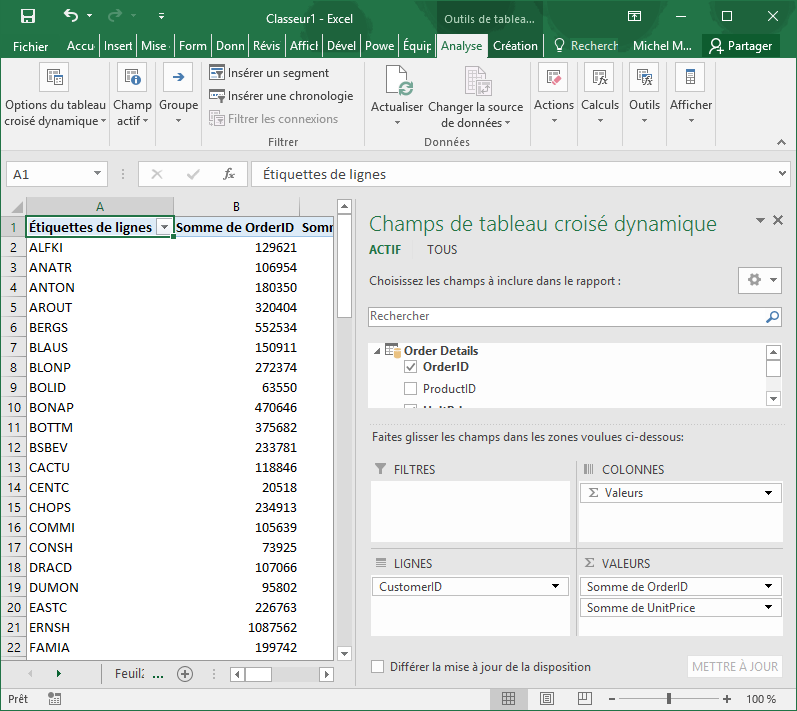Click the save icon in title bar

coord(28,16)
